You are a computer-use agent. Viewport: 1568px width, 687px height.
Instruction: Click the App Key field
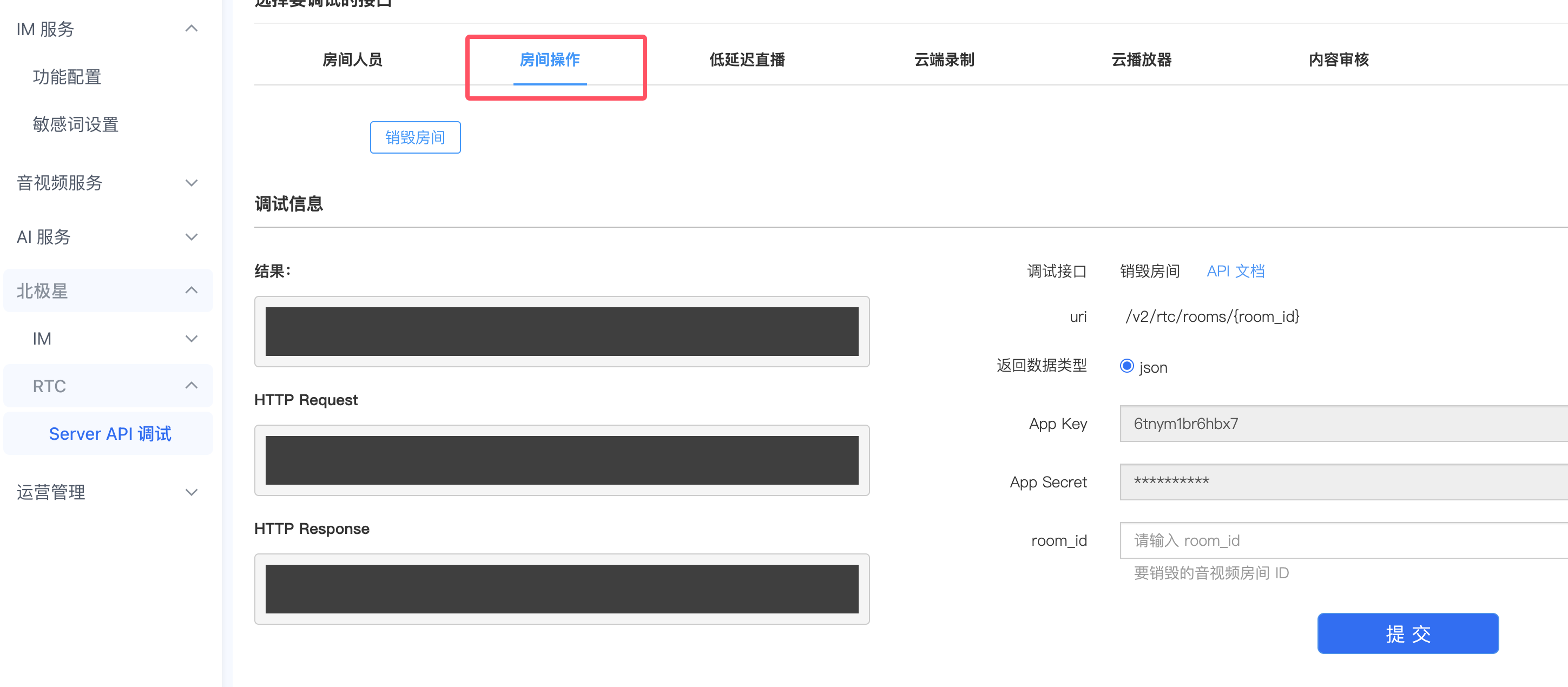point(1343,424)
